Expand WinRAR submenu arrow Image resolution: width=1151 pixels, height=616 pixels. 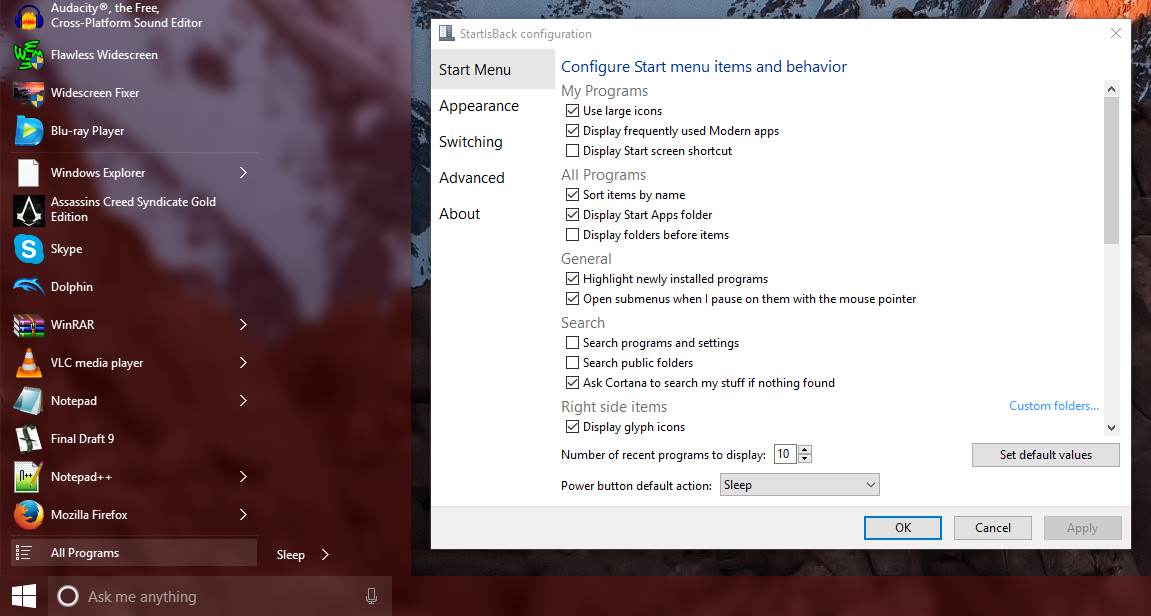(243, 325)
